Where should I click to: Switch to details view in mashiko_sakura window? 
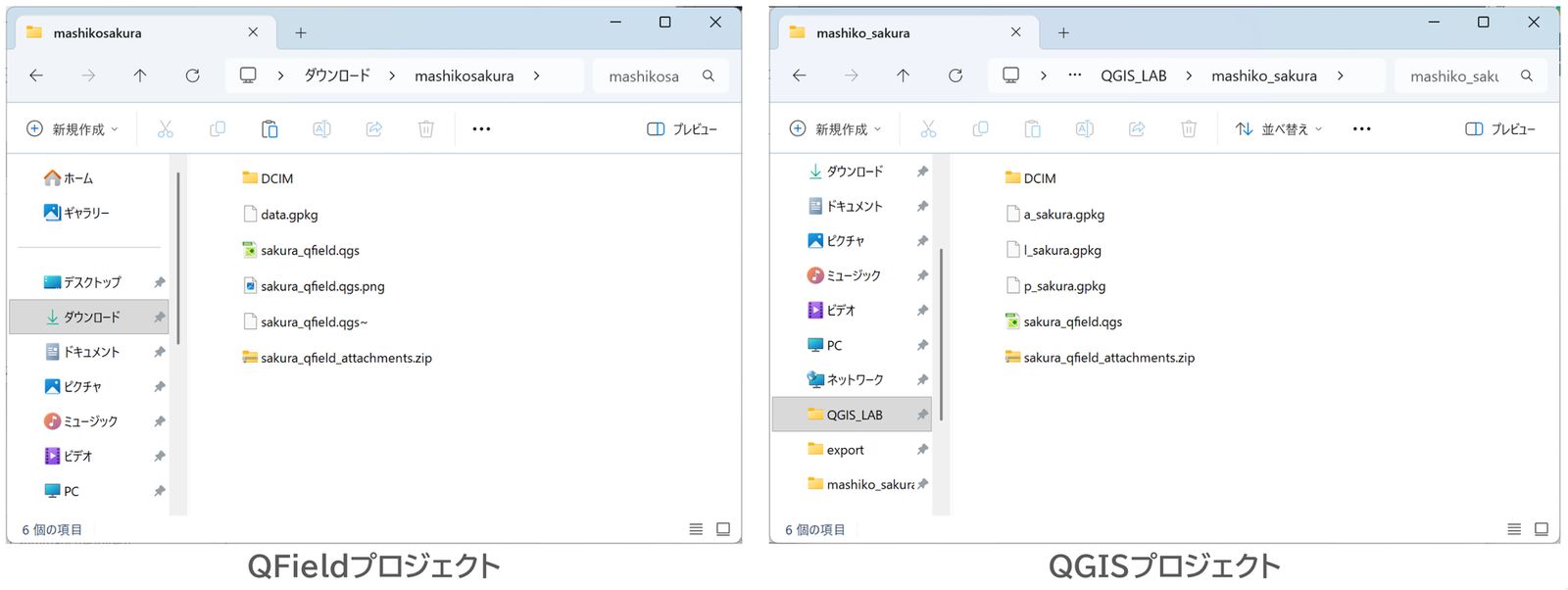(x=1514, y=529)
